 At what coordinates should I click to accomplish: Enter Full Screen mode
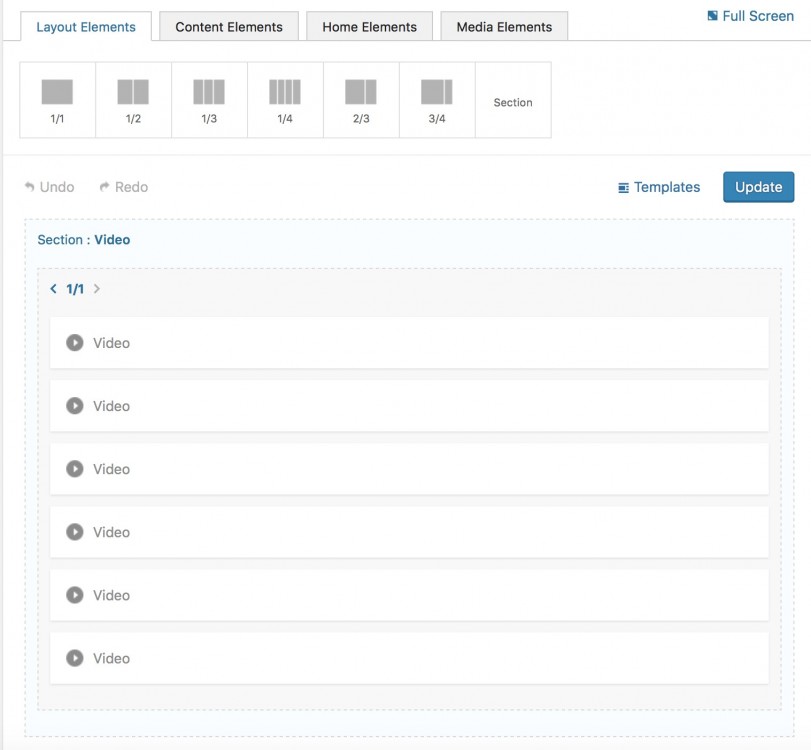750,16
